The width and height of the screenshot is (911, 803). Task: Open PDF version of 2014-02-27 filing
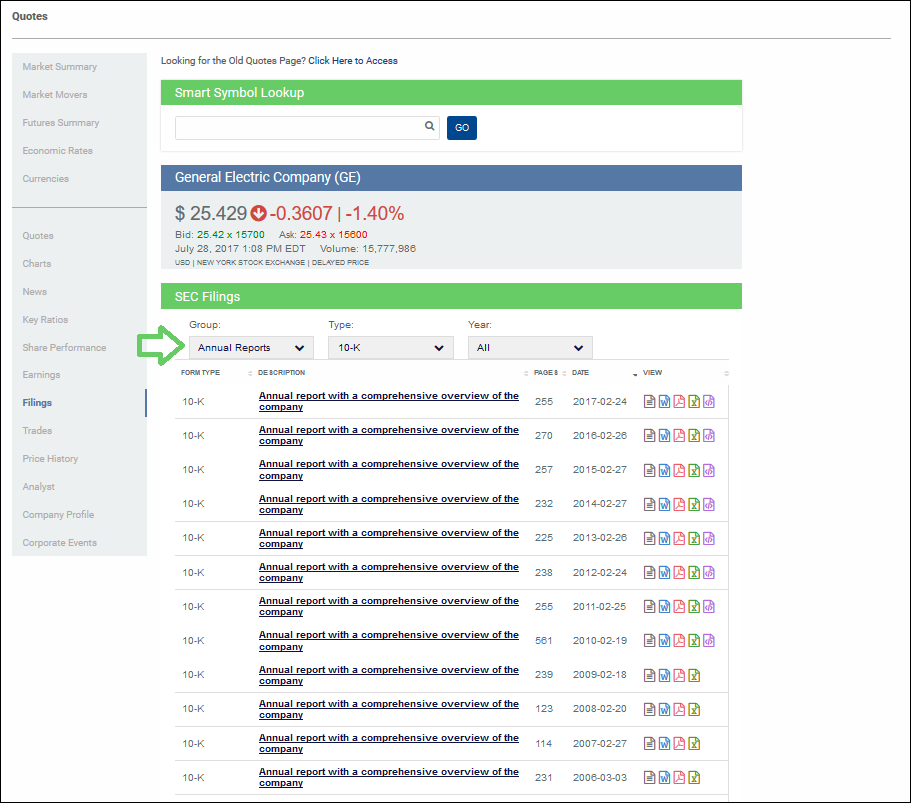(x=679, y=504)
